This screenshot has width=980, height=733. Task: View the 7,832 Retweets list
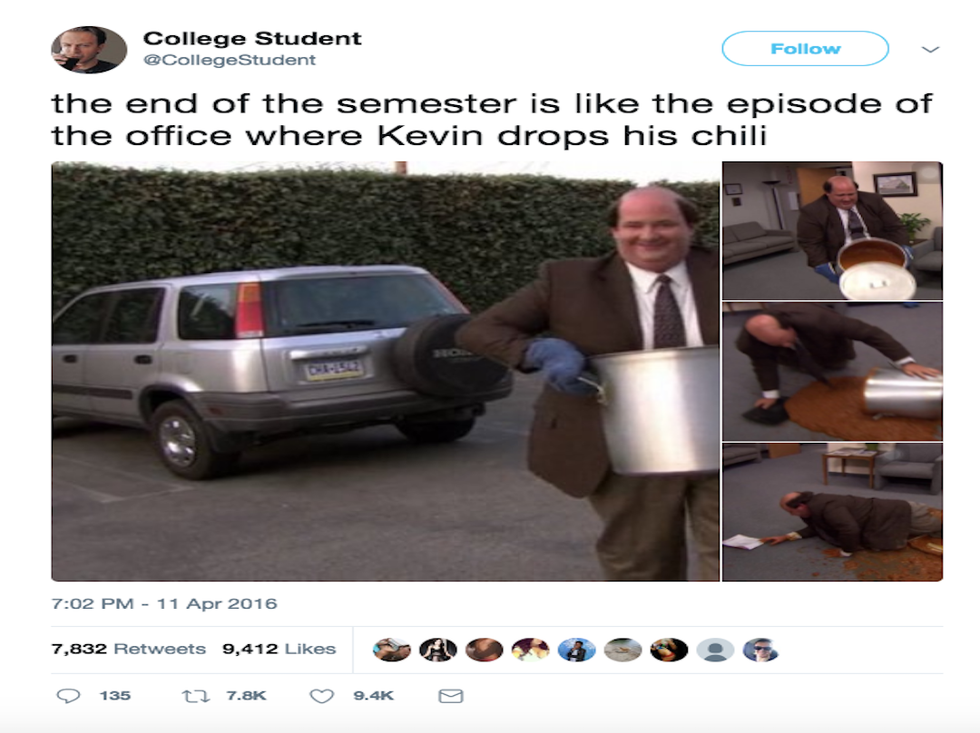click(128, 649)
